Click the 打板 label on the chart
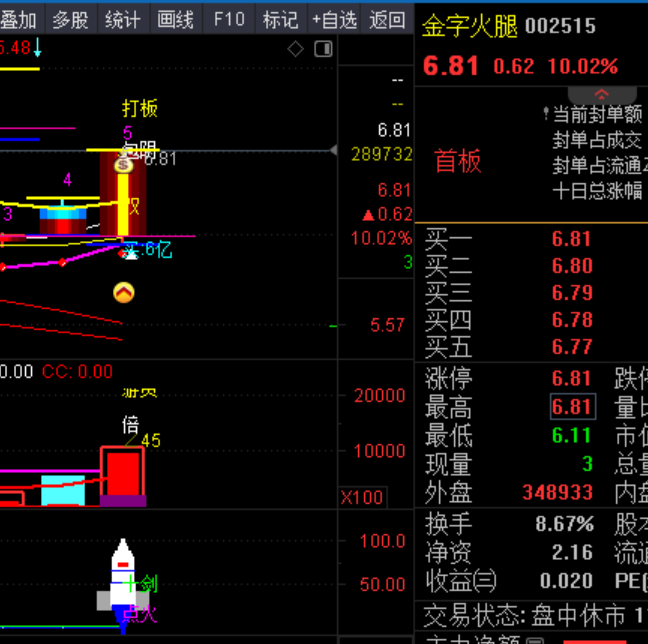 pyautogui.click(x=140, y=108)
